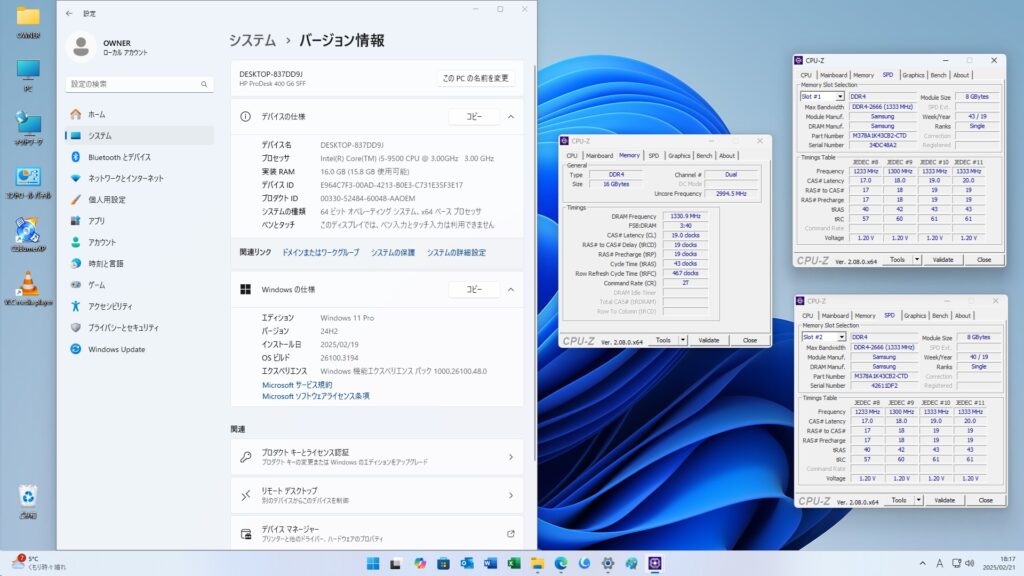This screenshot has width=1024, height=576.
Task: Click the Bluetooth とデバイス sidebar icon
Action: click(75, 157)
